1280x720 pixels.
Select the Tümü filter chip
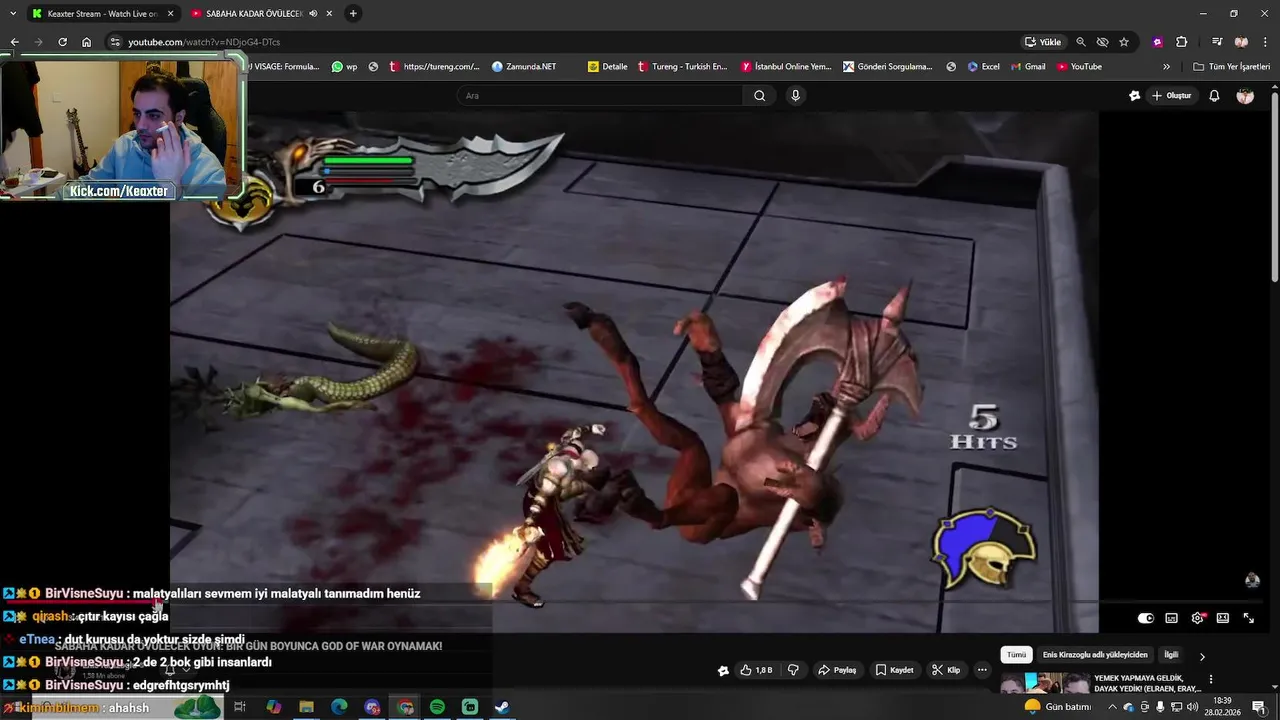[1016, 655]
